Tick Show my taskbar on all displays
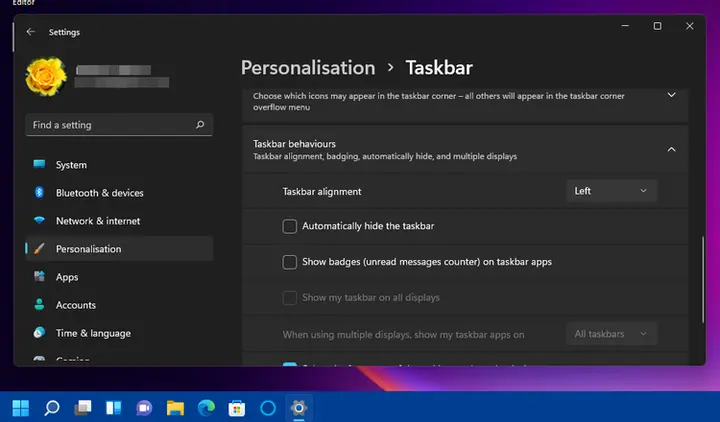Screen dimensions: 720x422 pyautogui.click(x=289, y=298)
